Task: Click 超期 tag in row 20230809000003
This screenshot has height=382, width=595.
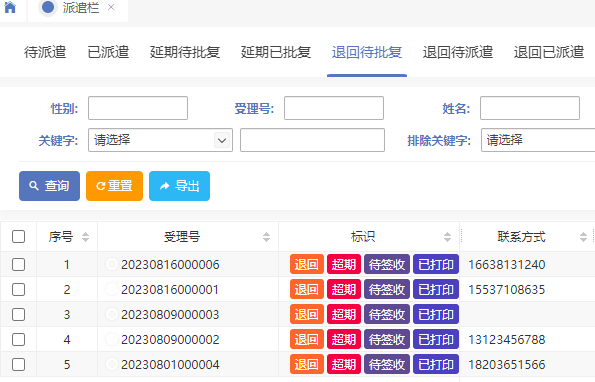Action: tap(344, 314)
